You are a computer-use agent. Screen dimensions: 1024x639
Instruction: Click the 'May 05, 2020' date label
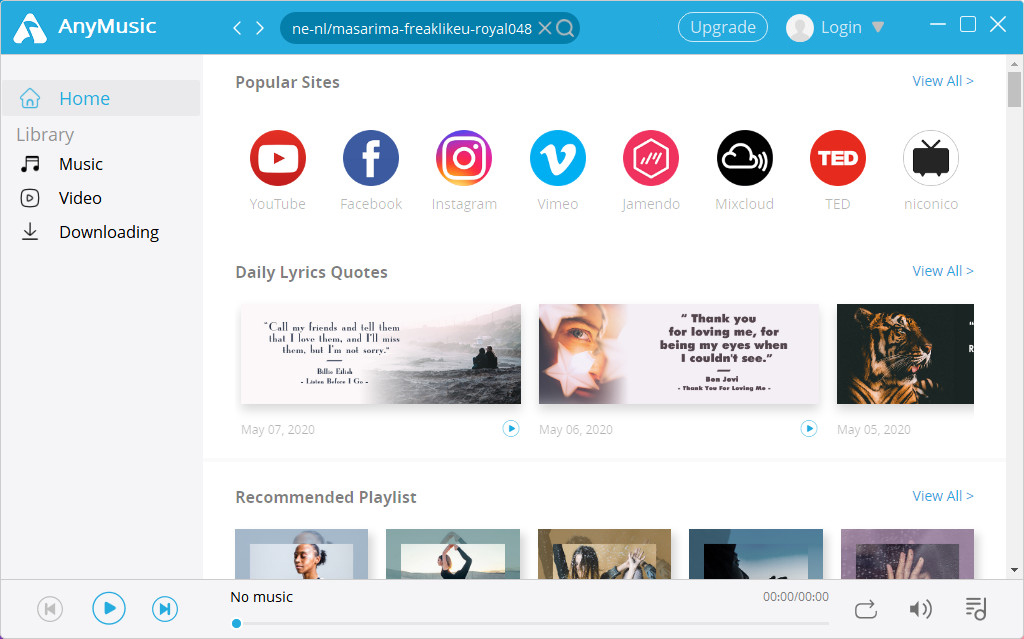pos(874,429)
